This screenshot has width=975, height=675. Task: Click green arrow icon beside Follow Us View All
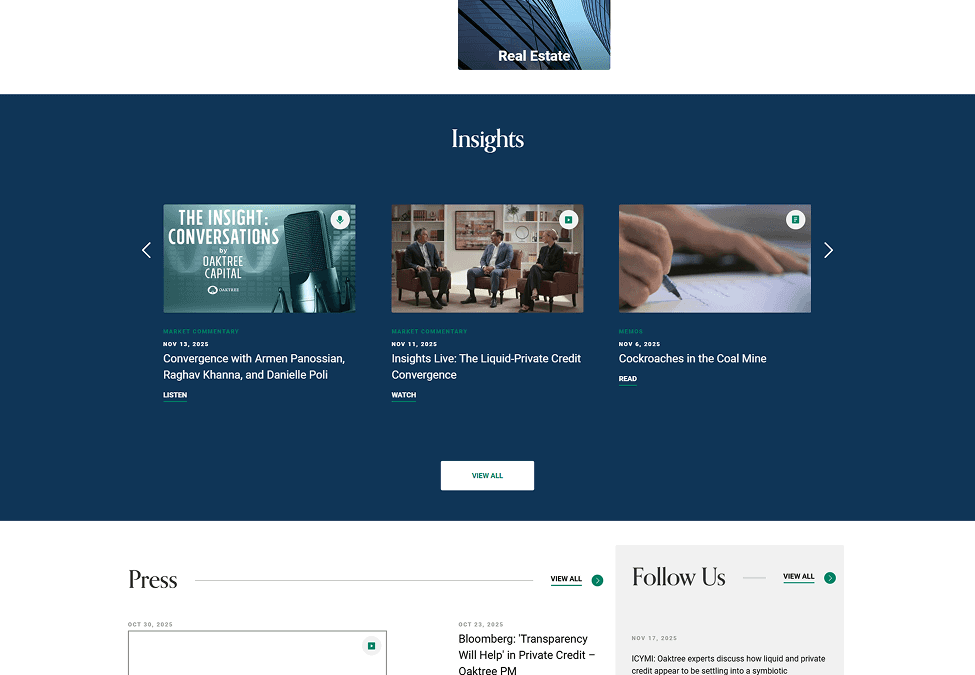[829, 578]
